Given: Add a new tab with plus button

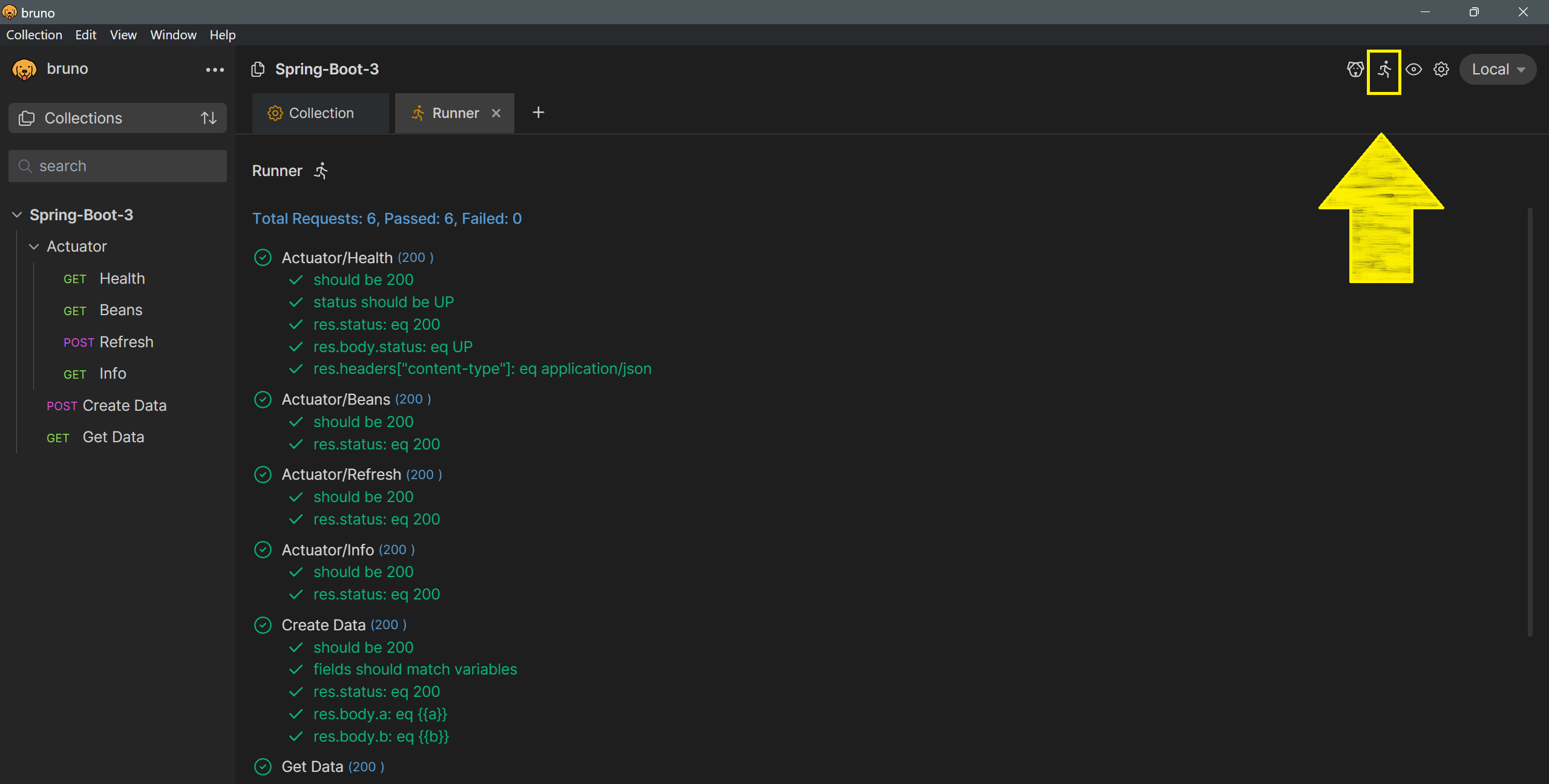Looking at the screenshot, I should click(538, 113).
